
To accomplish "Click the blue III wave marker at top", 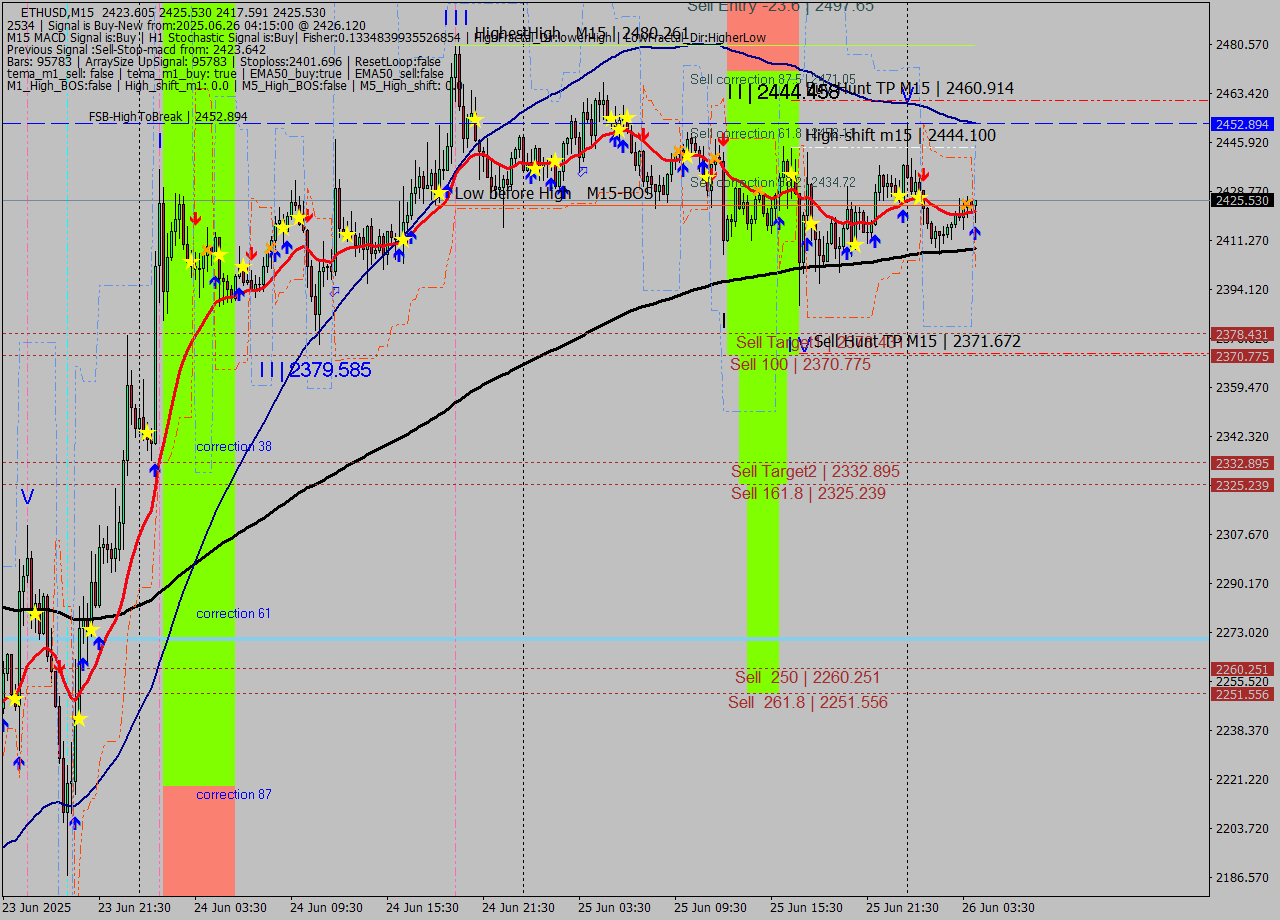I will [x=456, y=17].
